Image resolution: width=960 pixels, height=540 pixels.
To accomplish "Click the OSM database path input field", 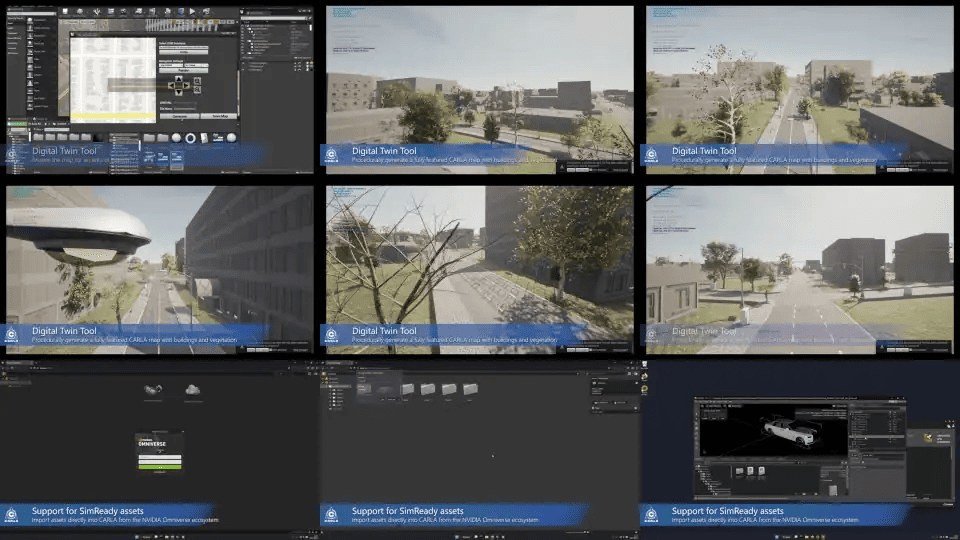I will coord(184,47).
